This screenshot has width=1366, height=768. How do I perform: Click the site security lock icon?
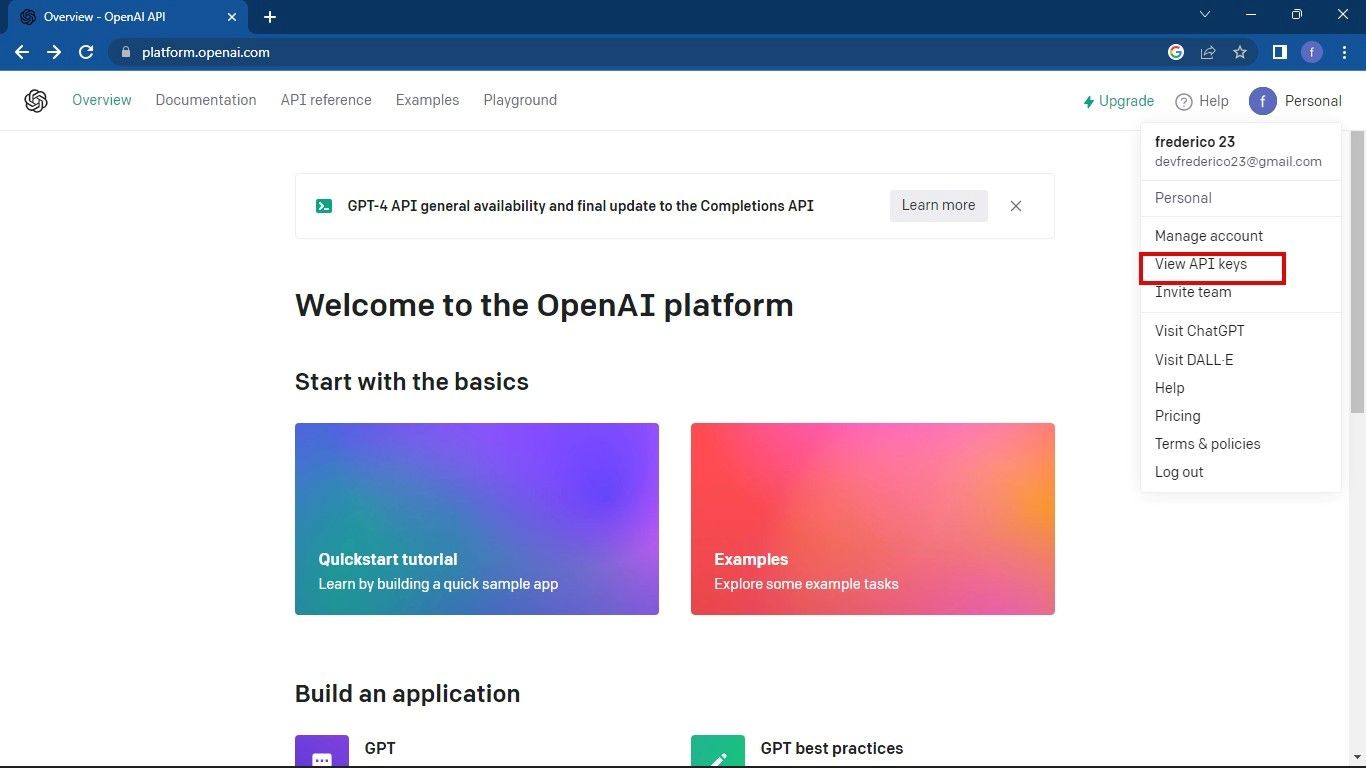pyautogui.click(x=126, y=52)
